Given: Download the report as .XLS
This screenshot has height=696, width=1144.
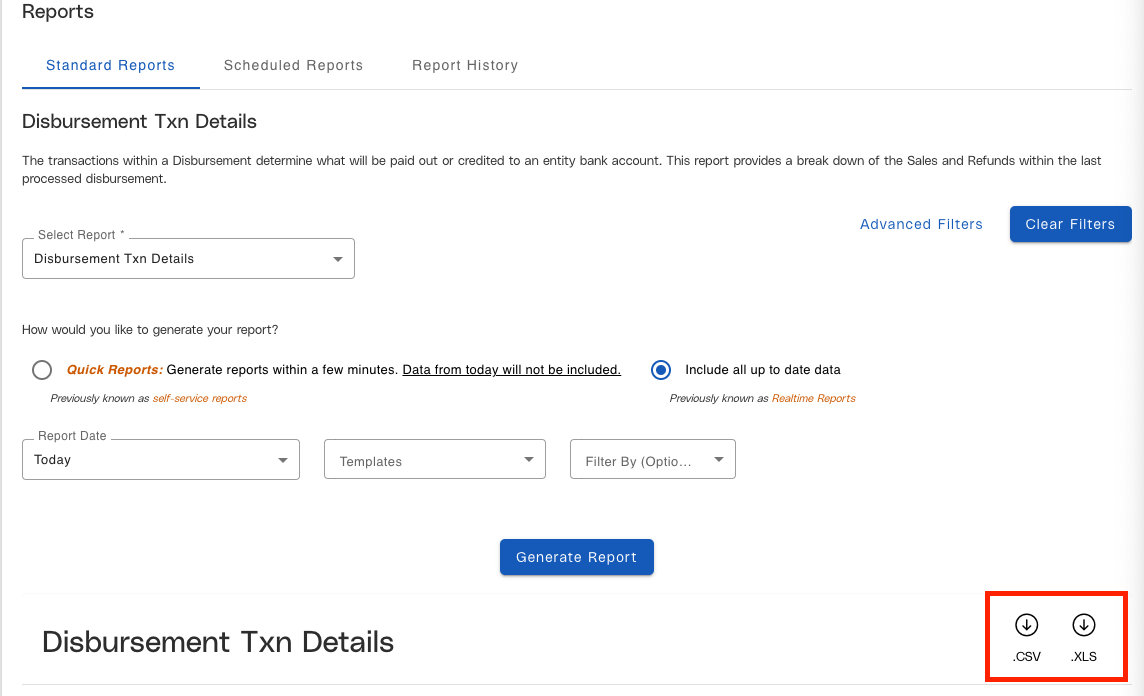Looking at the screenshot, I should pos(1084,626).
